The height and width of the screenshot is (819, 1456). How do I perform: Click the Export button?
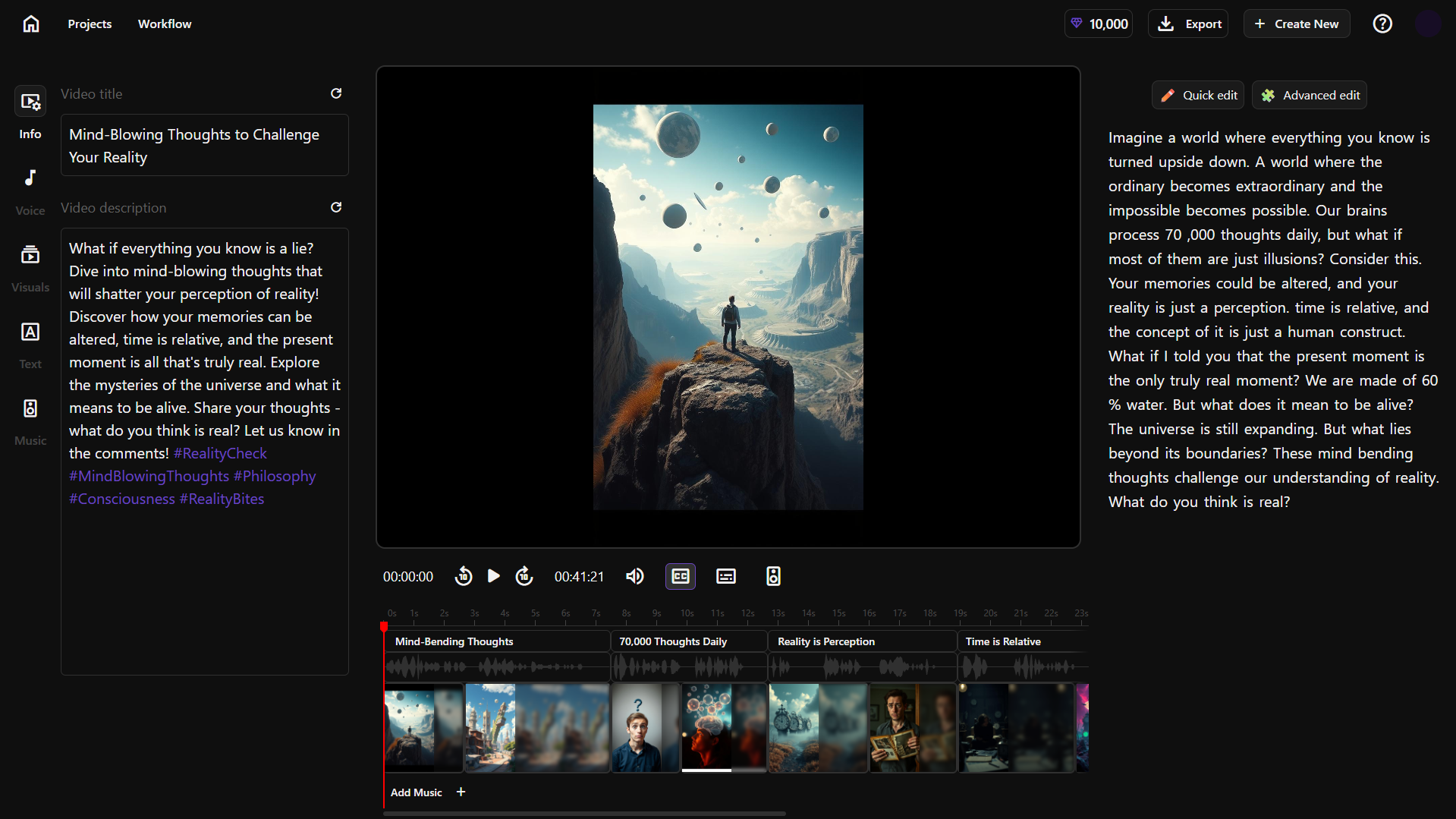(1188, 24)
